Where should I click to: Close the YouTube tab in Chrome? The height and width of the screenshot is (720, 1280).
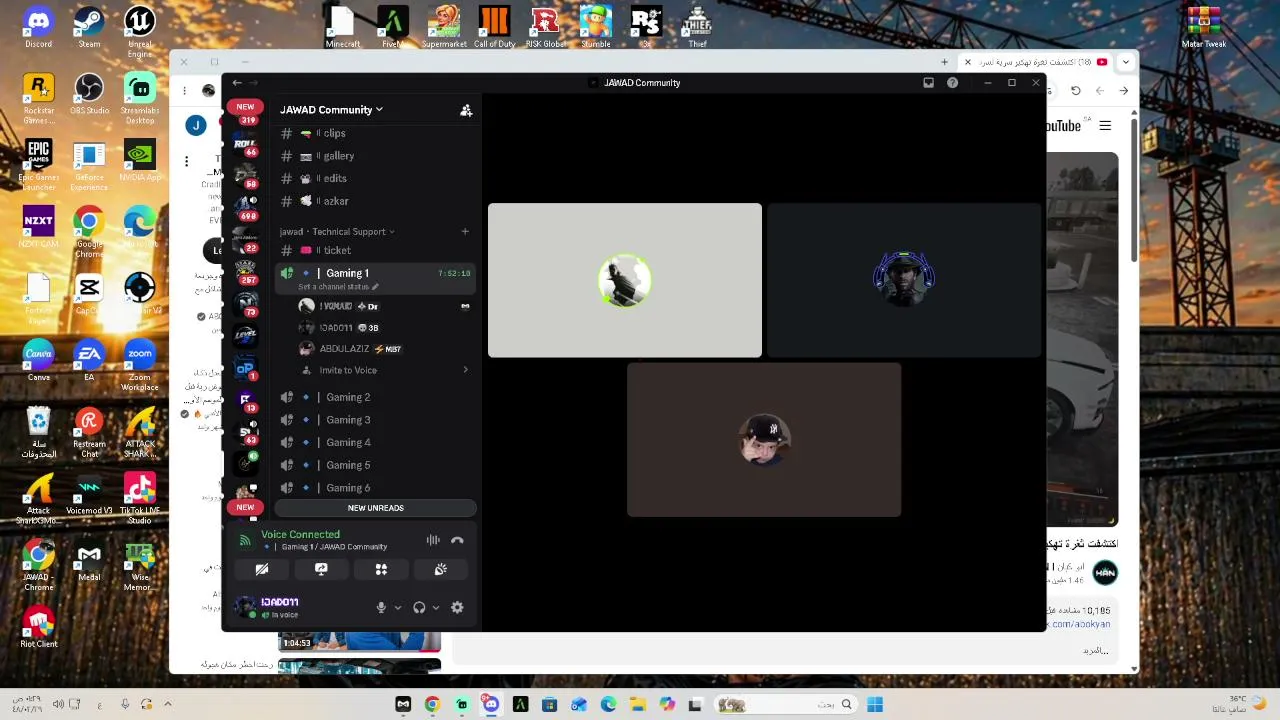coord(967,62)
